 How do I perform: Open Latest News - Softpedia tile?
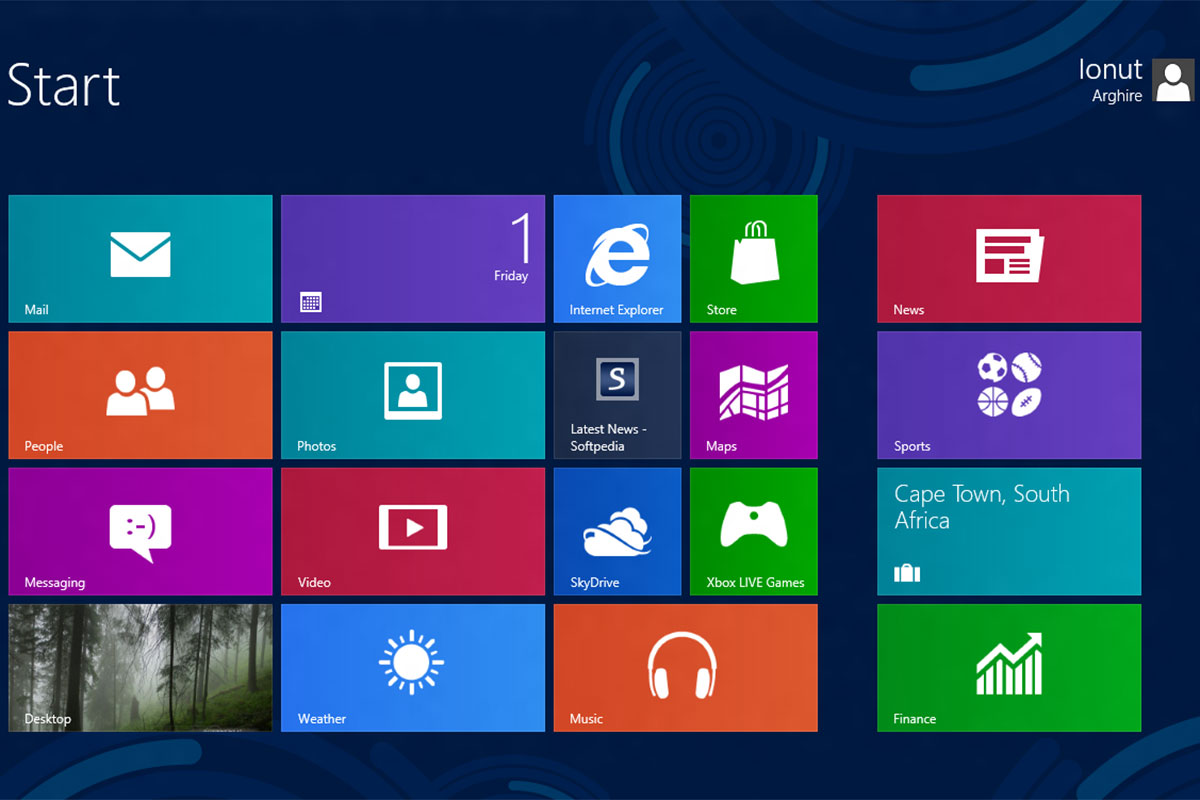[617, 395]
